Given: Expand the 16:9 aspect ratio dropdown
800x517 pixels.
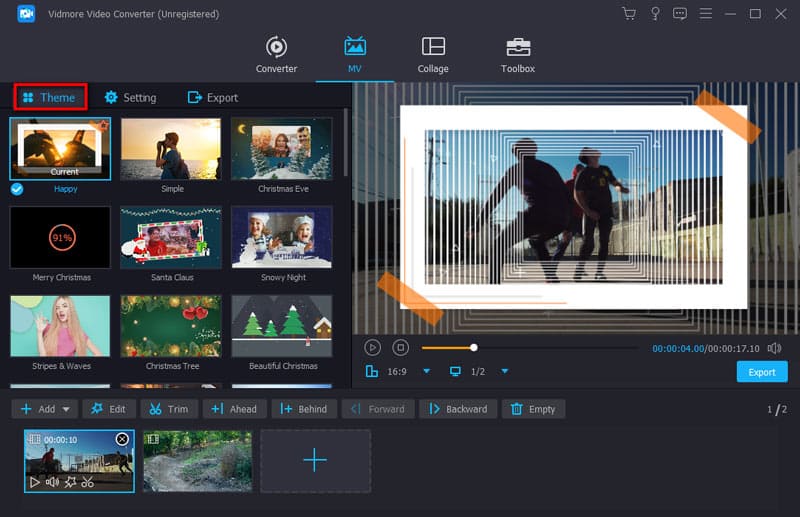Looking at the screenshot, I should point(426,372).
